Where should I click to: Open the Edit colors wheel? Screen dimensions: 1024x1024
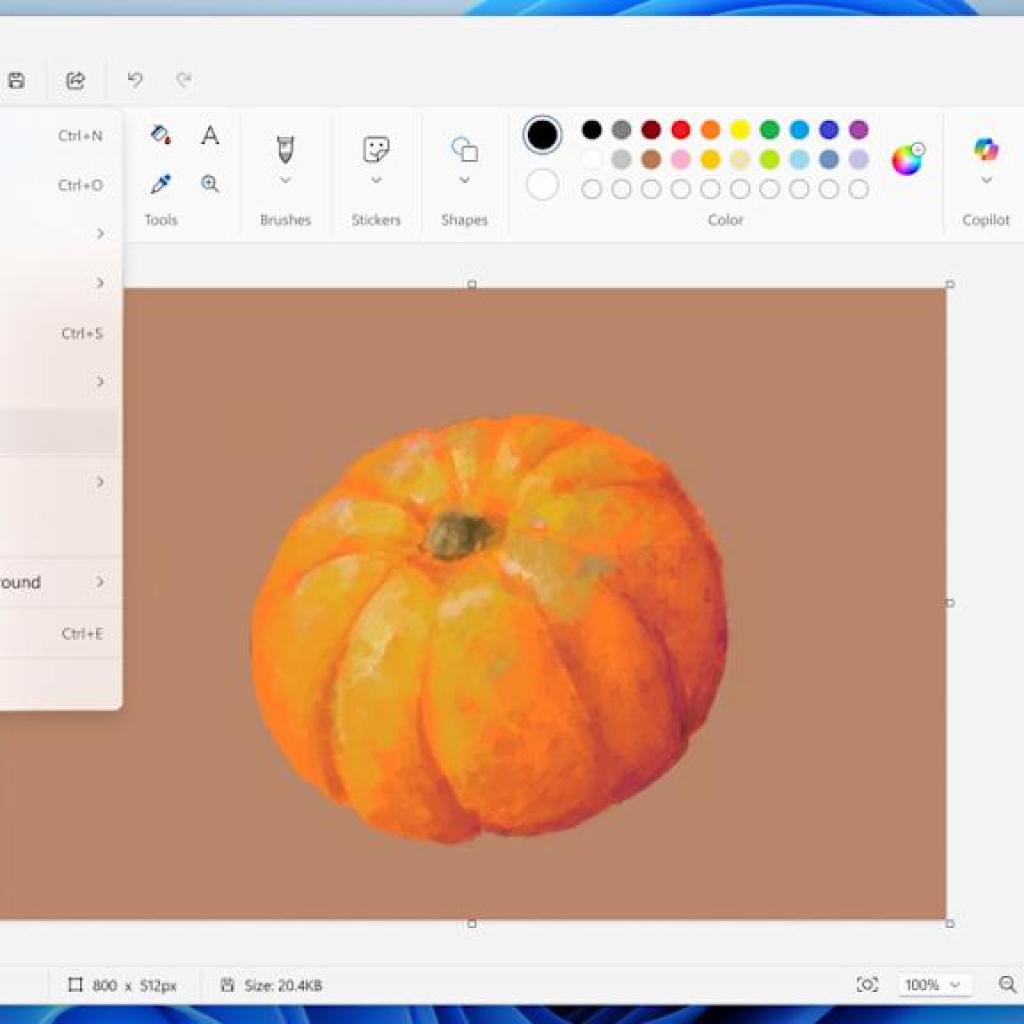click(907, 158)
